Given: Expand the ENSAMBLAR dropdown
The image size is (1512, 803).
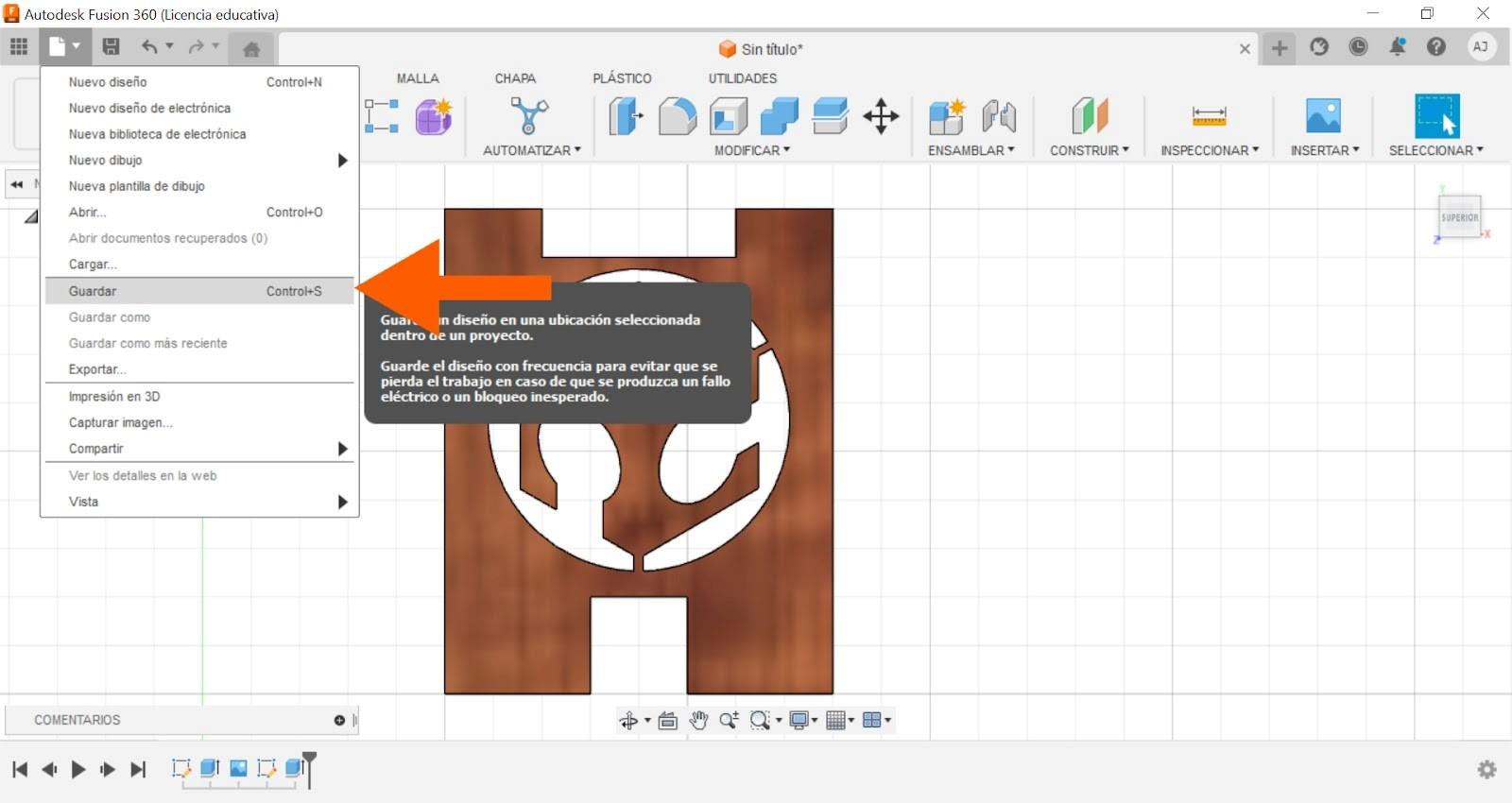Looking at the screenshot, I should click(971, 150).
